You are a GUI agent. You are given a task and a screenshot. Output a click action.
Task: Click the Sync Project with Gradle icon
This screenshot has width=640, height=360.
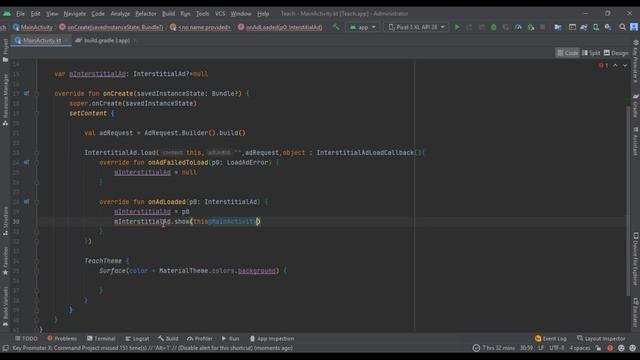(584, 27)
